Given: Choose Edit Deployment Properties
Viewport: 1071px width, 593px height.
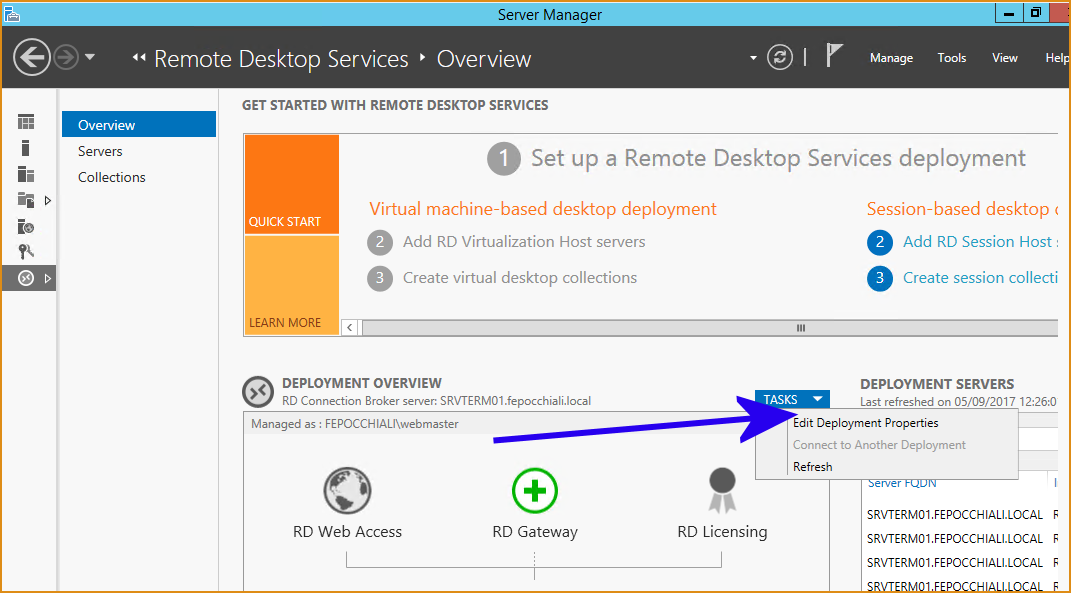Looking at the screenshot, I should point(865,423).
